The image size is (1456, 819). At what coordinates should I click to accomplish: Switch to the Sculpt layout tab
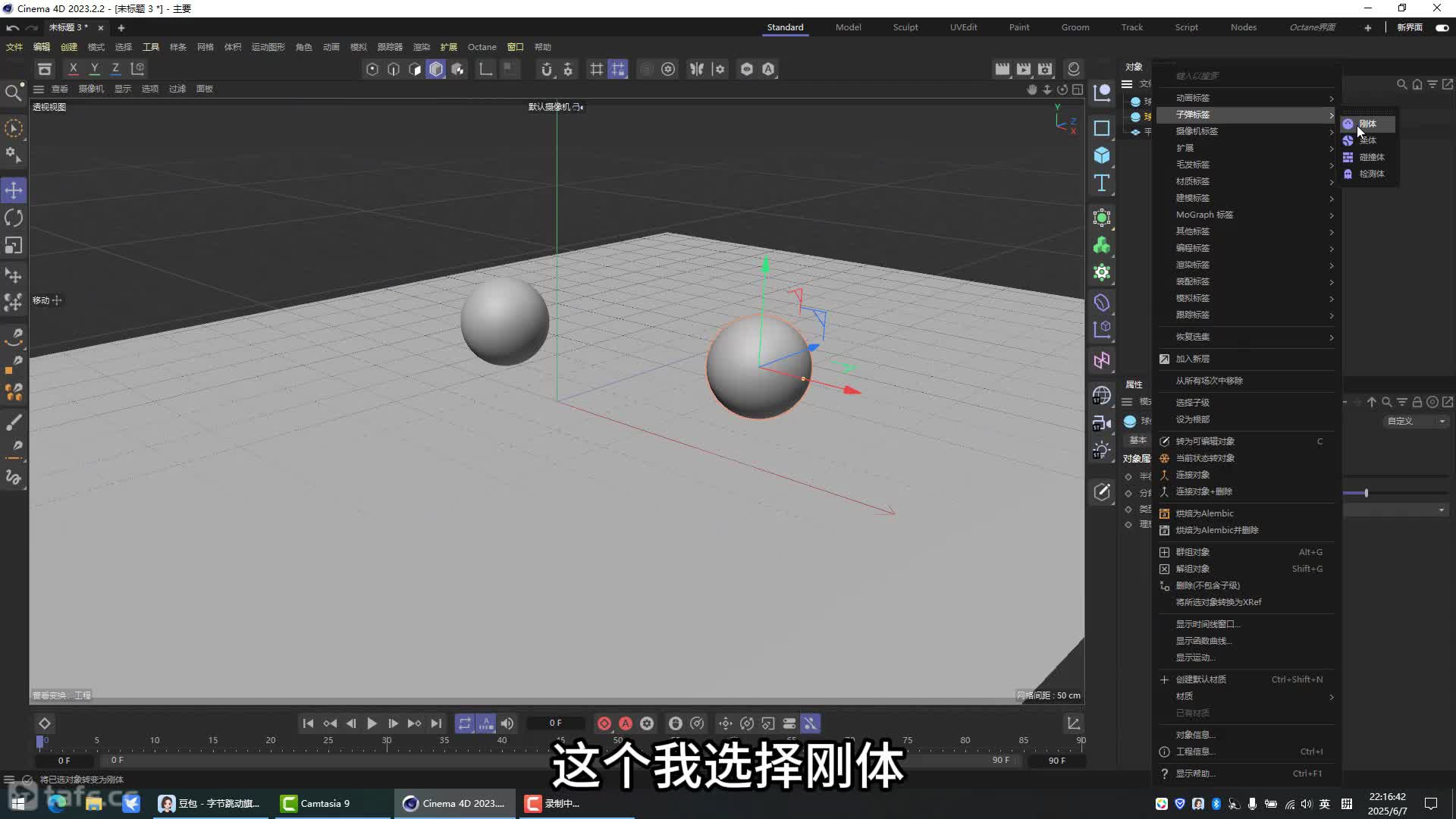point(905,27)
